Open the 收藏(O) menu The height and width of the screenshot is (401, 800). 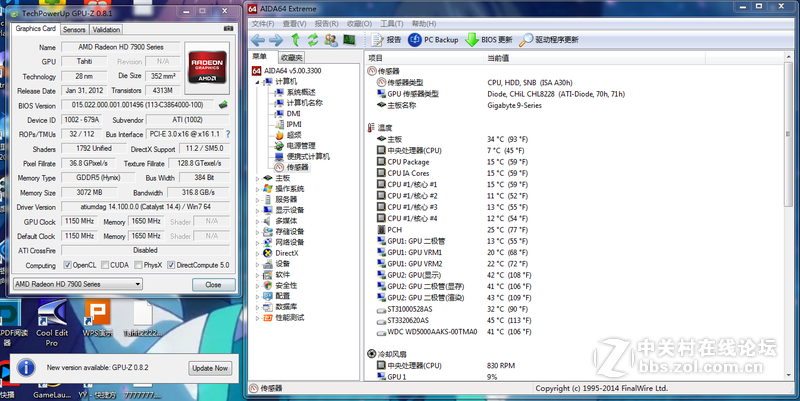pyautogui.click(x=359, y=23)
